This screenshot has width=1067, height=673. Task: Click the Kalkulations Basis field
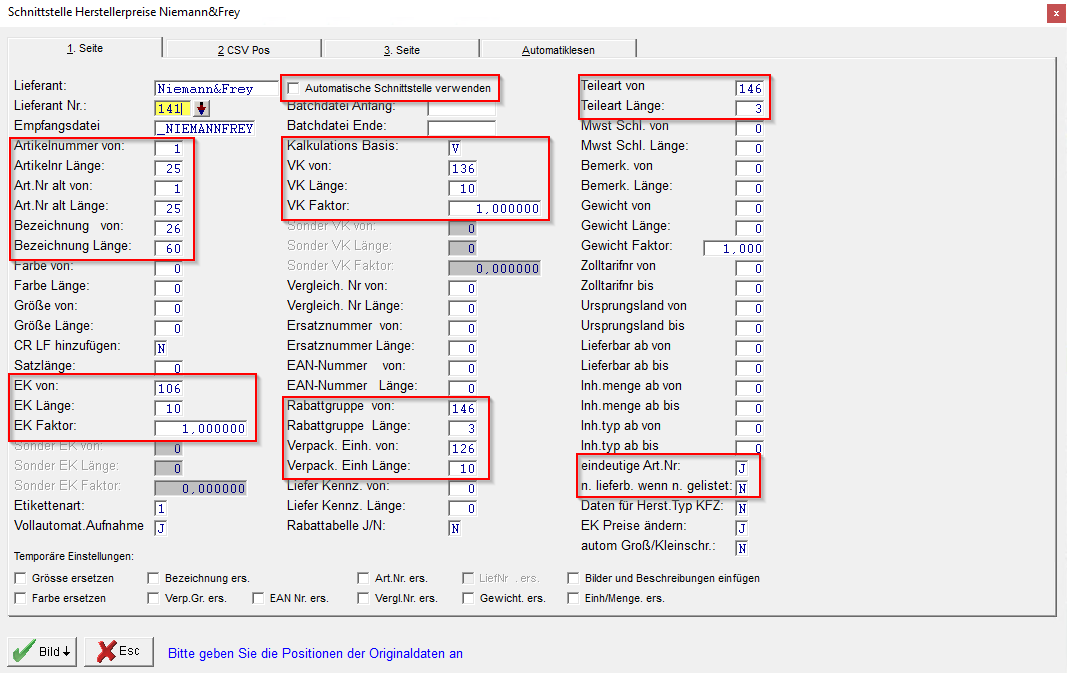pos(455,148)
